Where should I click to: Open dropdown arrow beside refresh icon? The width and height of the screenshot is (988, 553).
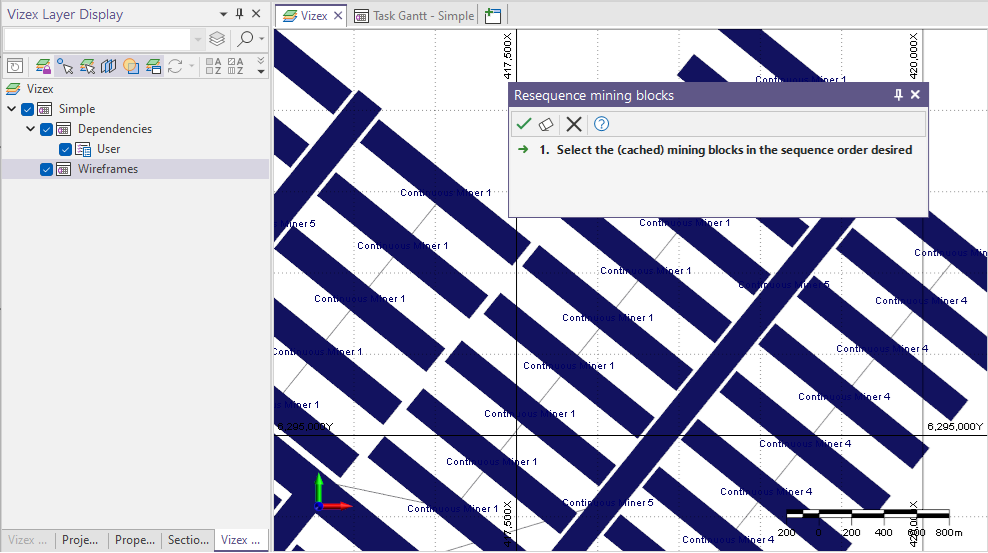point(191,66)
